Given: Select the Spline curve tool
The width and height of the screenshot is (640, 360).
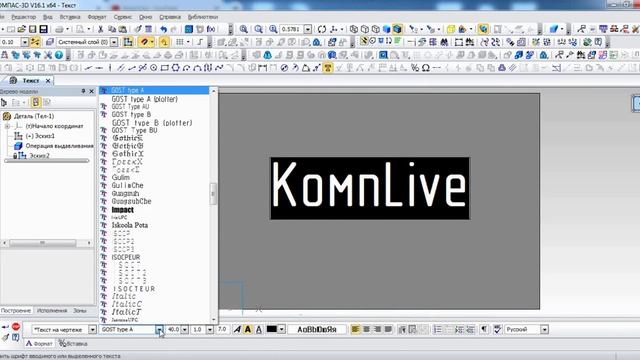Looking at the screenshot, I should point(220,68).
